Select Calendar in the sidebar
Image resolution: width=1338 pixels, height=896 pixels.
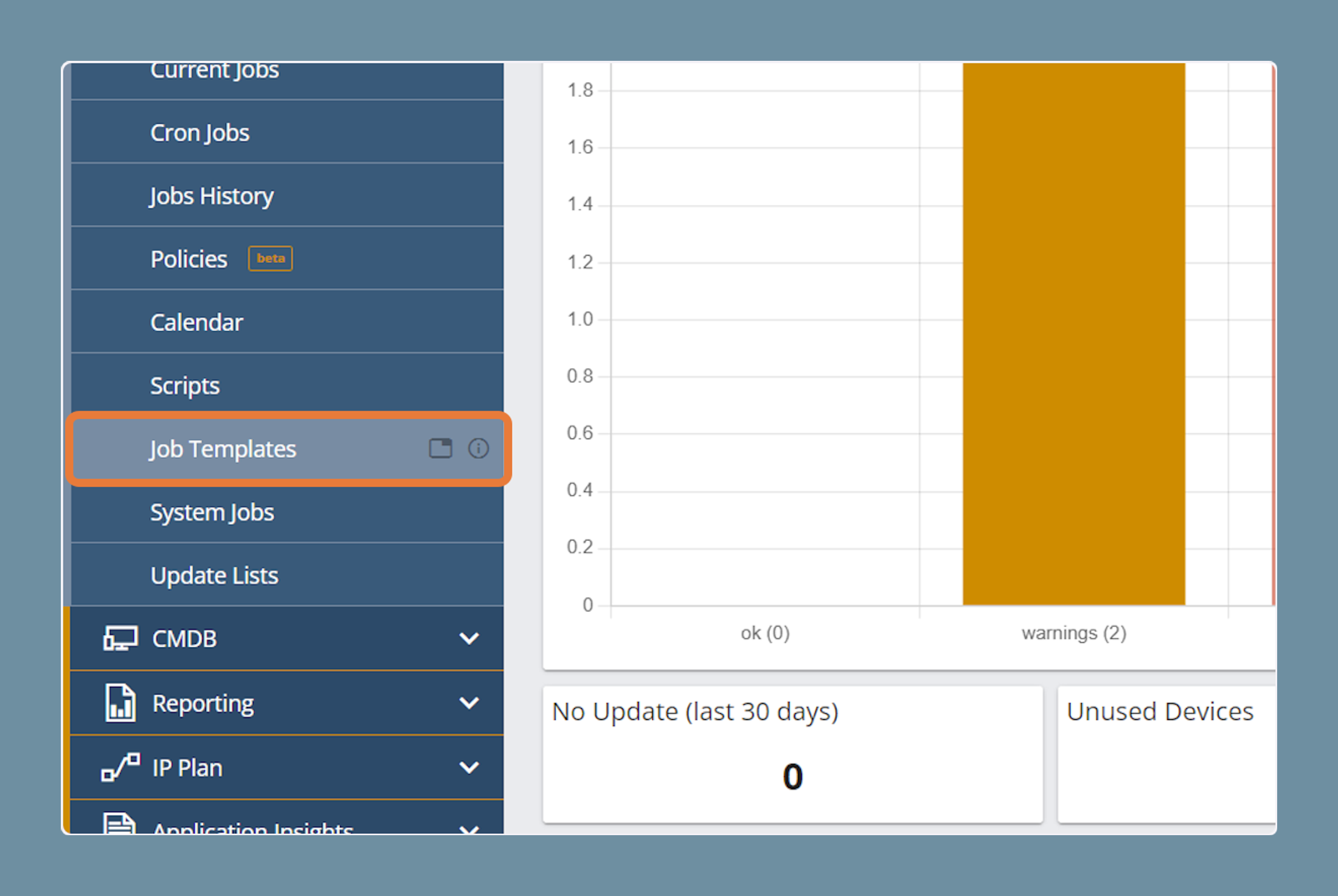pyautogui.click(x=287, y=322)
